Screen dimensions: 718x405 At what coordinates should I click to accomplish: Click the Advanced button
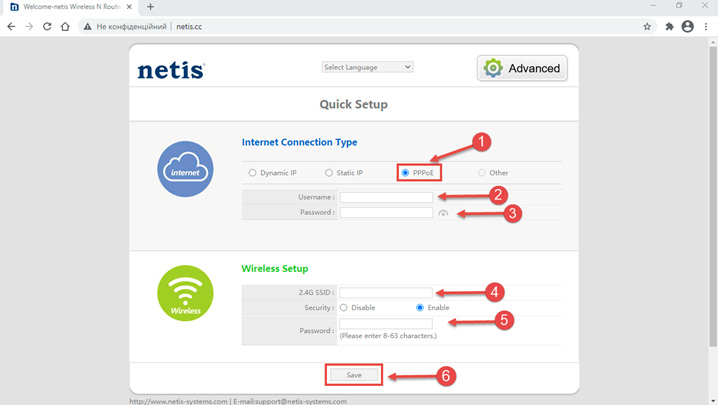(522, 68)
